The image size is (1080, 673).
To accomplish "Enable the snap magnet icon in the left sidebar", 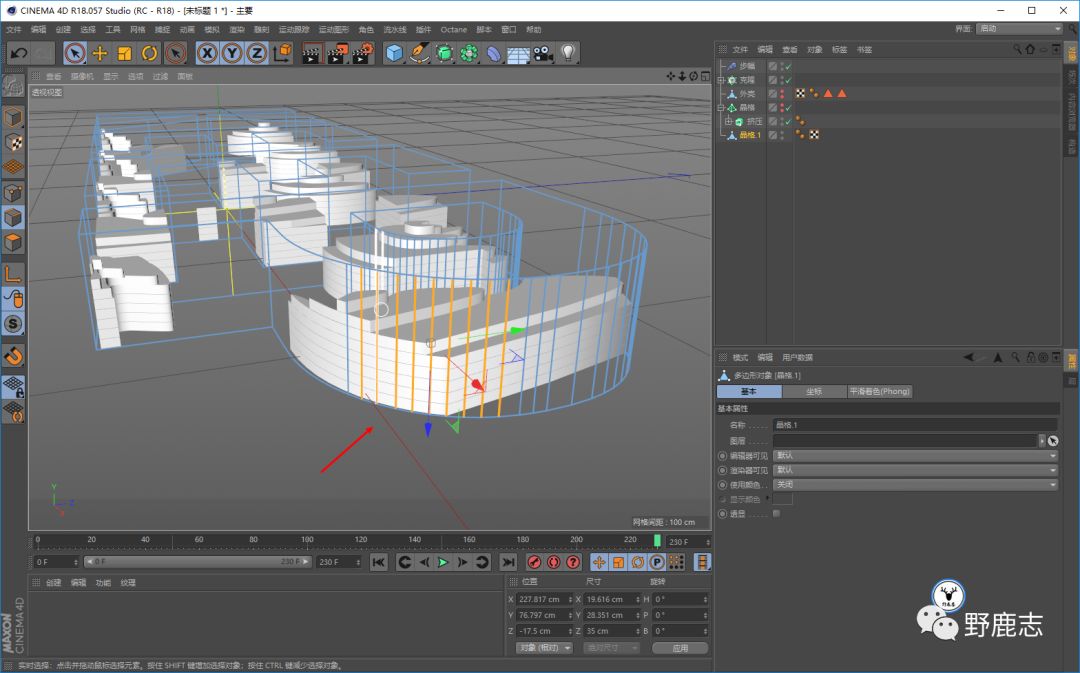I will [x=13, y=356].
